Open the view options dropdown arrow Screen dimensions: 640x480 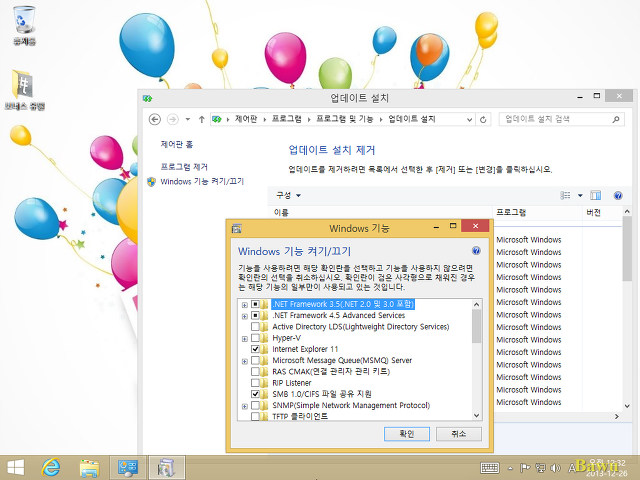click(x=580, y=196)
